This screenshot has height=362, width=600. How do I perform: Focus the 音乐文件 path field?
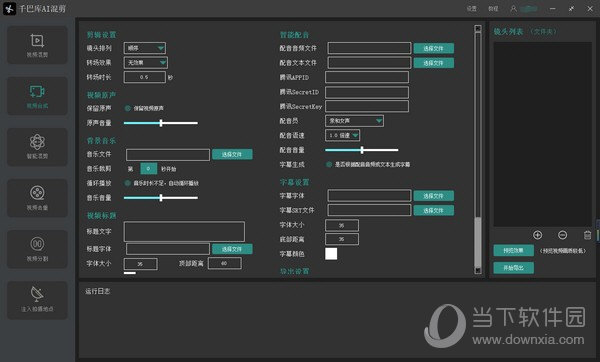point(168,155)
